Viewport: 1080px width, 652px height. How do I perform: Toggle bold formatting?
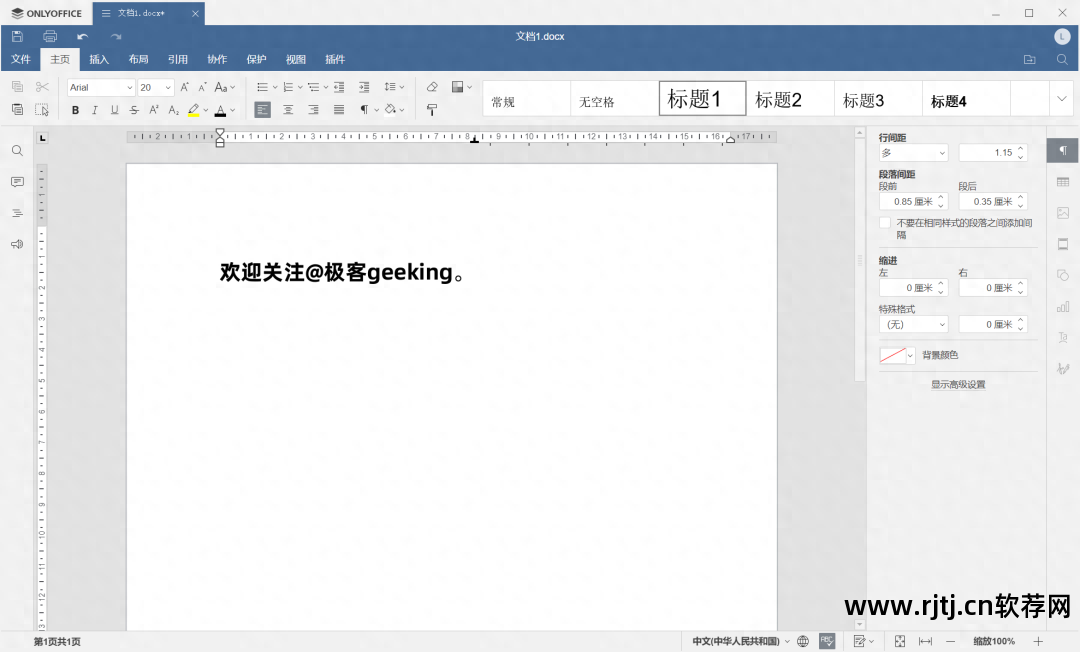pyautogui.click(x=75, y=110)
